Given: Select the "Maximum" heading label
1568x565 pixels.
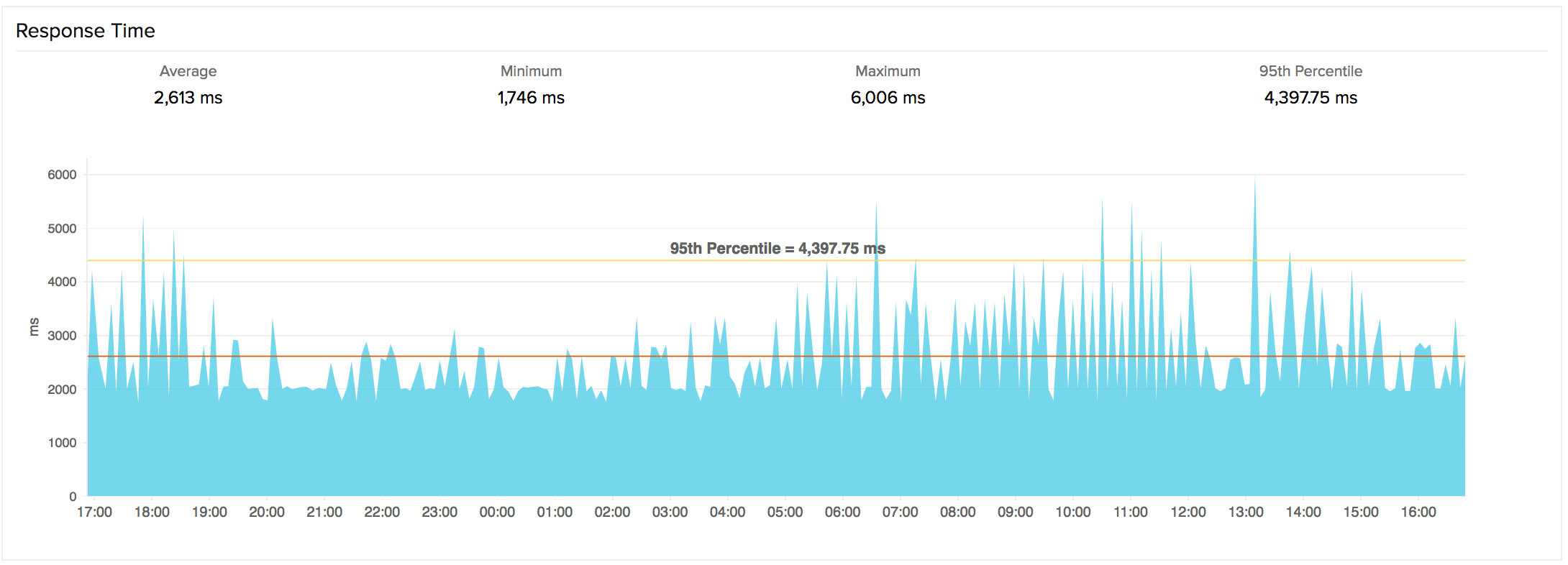Looking at the screenshot, I should 888,71.
